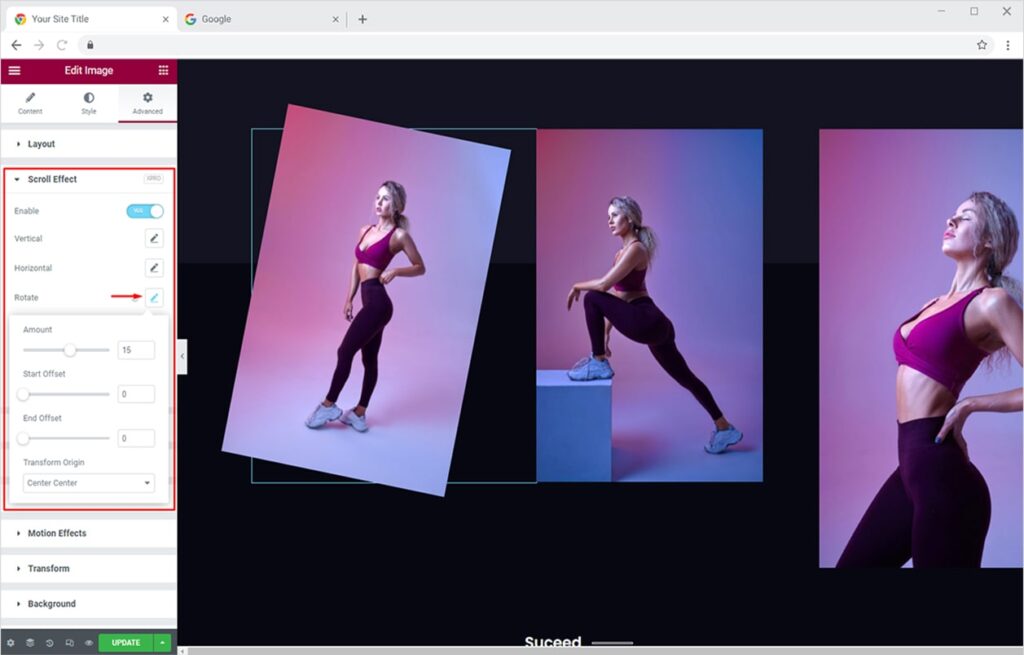Click the Rotate Amount slider track
The image size is (1024, 655).
pyautogui.click(x=90, y=350)
